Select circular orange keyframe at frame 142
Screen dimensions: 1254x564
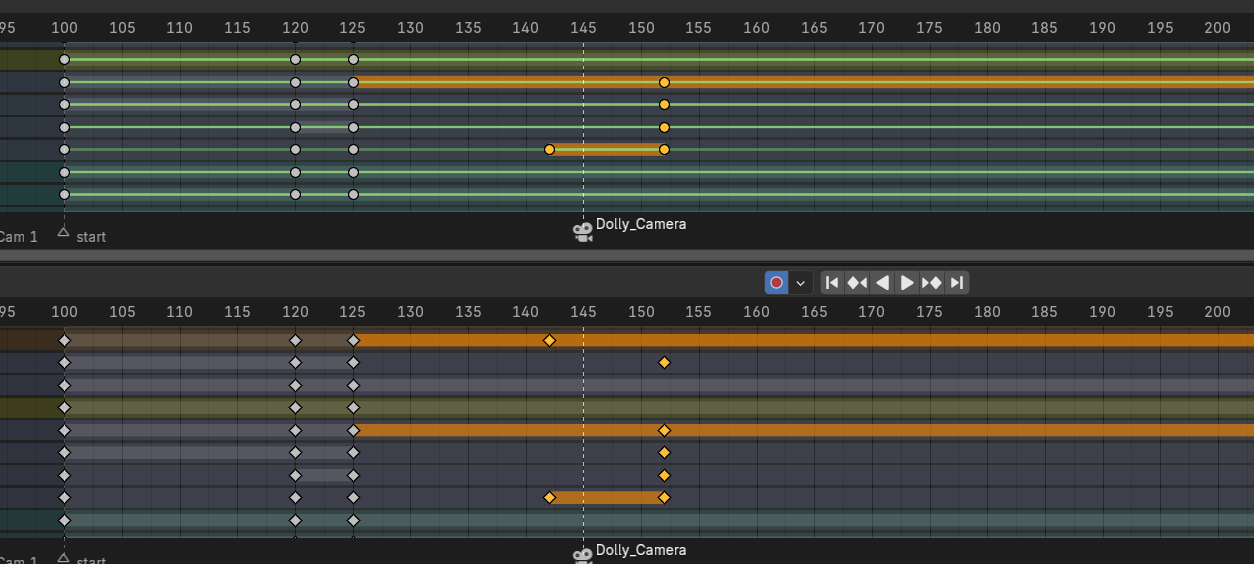(x=549, y=150)
